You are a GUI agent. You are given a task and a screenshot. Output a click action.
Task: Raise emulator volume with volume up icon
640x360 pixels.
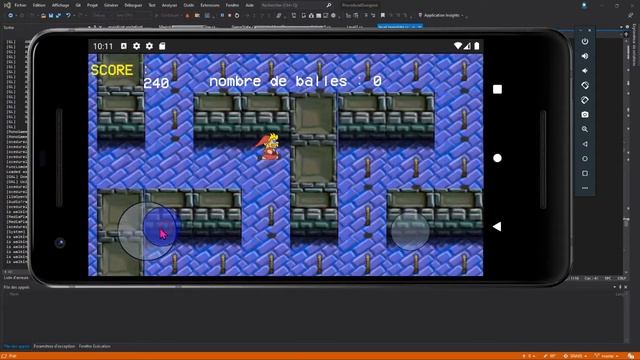pyautogui.click(x=585, y=56)
